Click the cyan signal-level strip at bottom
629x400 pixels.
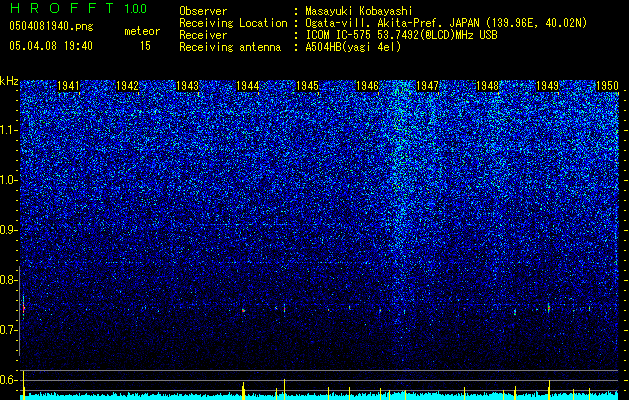[320, 396]
